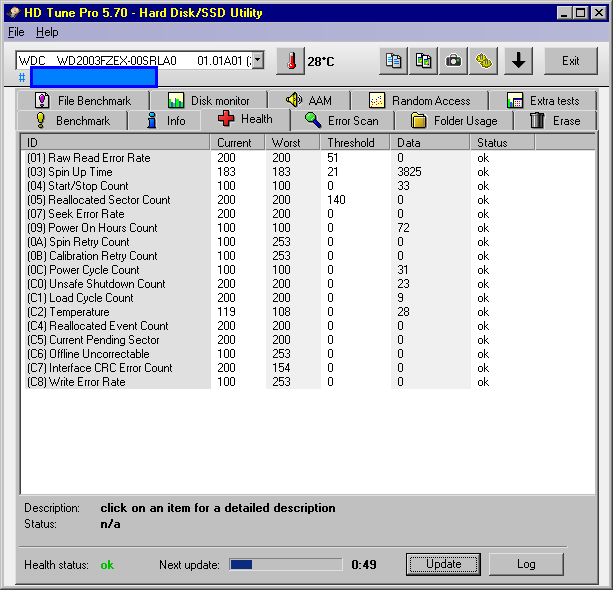This screenshot has width=613, height=590.
Task: Open the File menu
Action: [x=16, y=32]
